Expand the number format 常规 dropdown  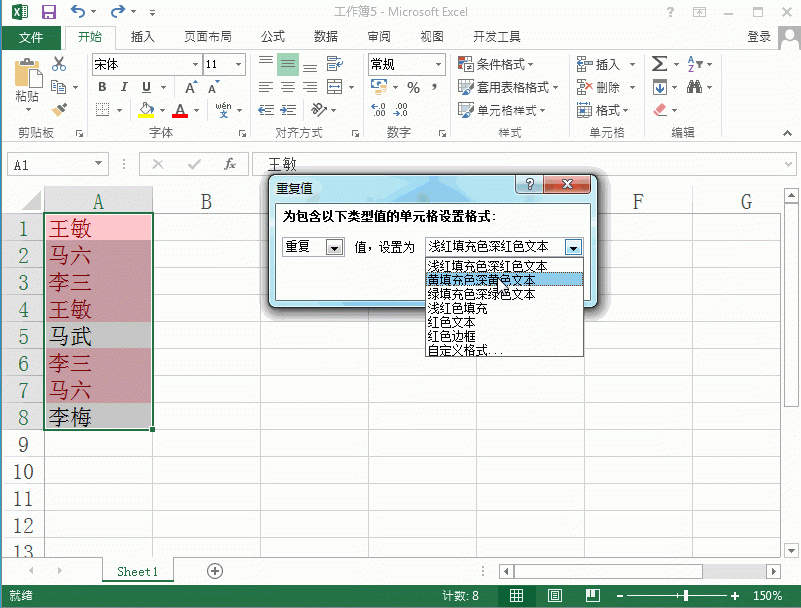click(439, 64)
